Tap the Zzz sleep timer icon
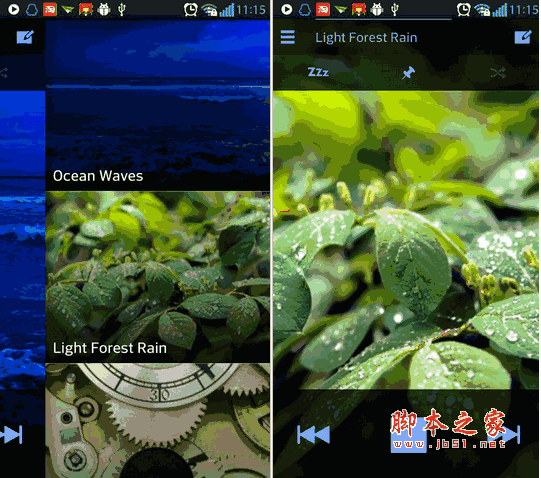Screen dimensions: 541x478 (x=318, y=72)
